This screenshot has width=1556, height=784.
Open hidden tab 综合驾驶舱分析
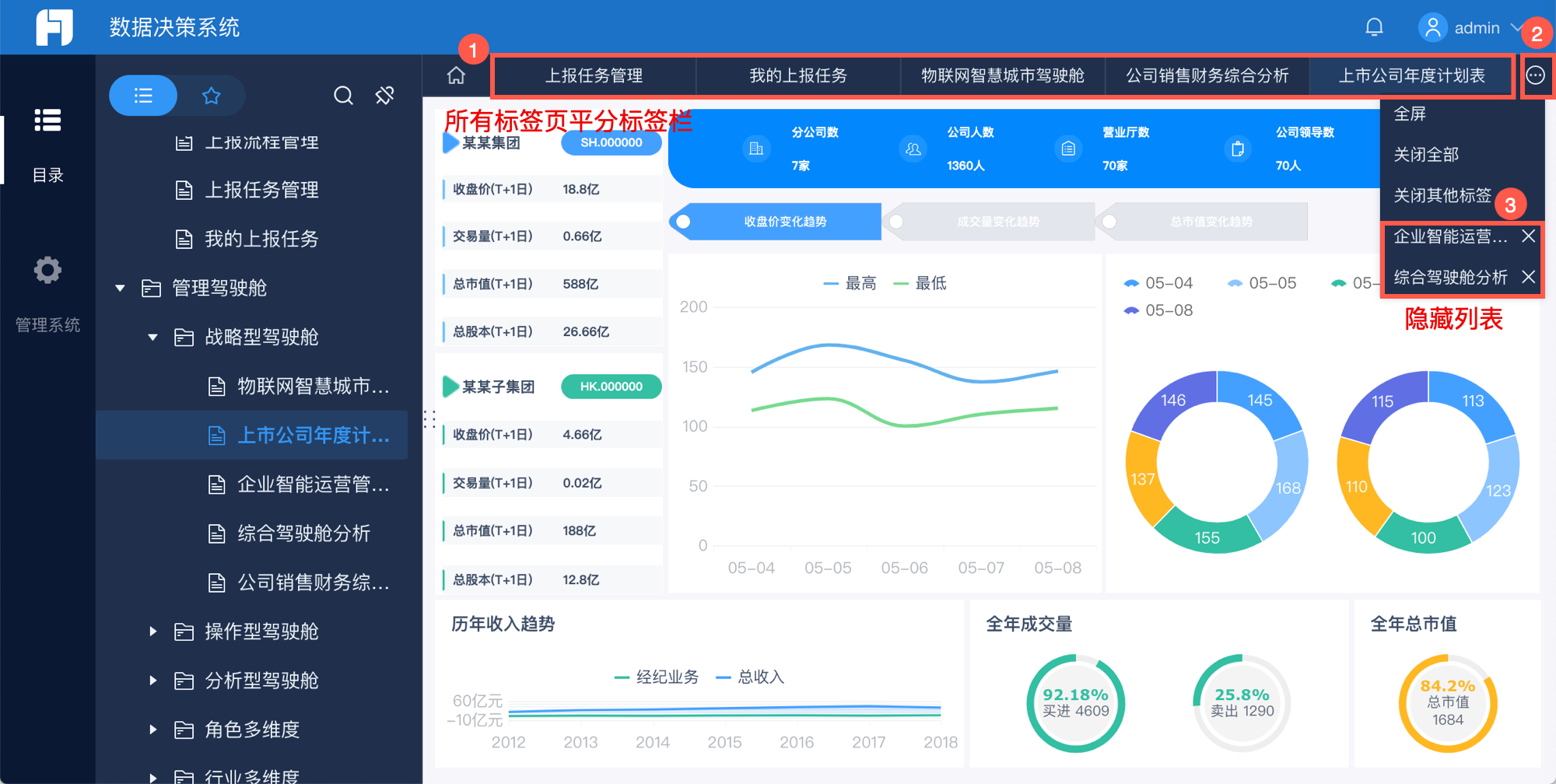(x=1450, y=277)
